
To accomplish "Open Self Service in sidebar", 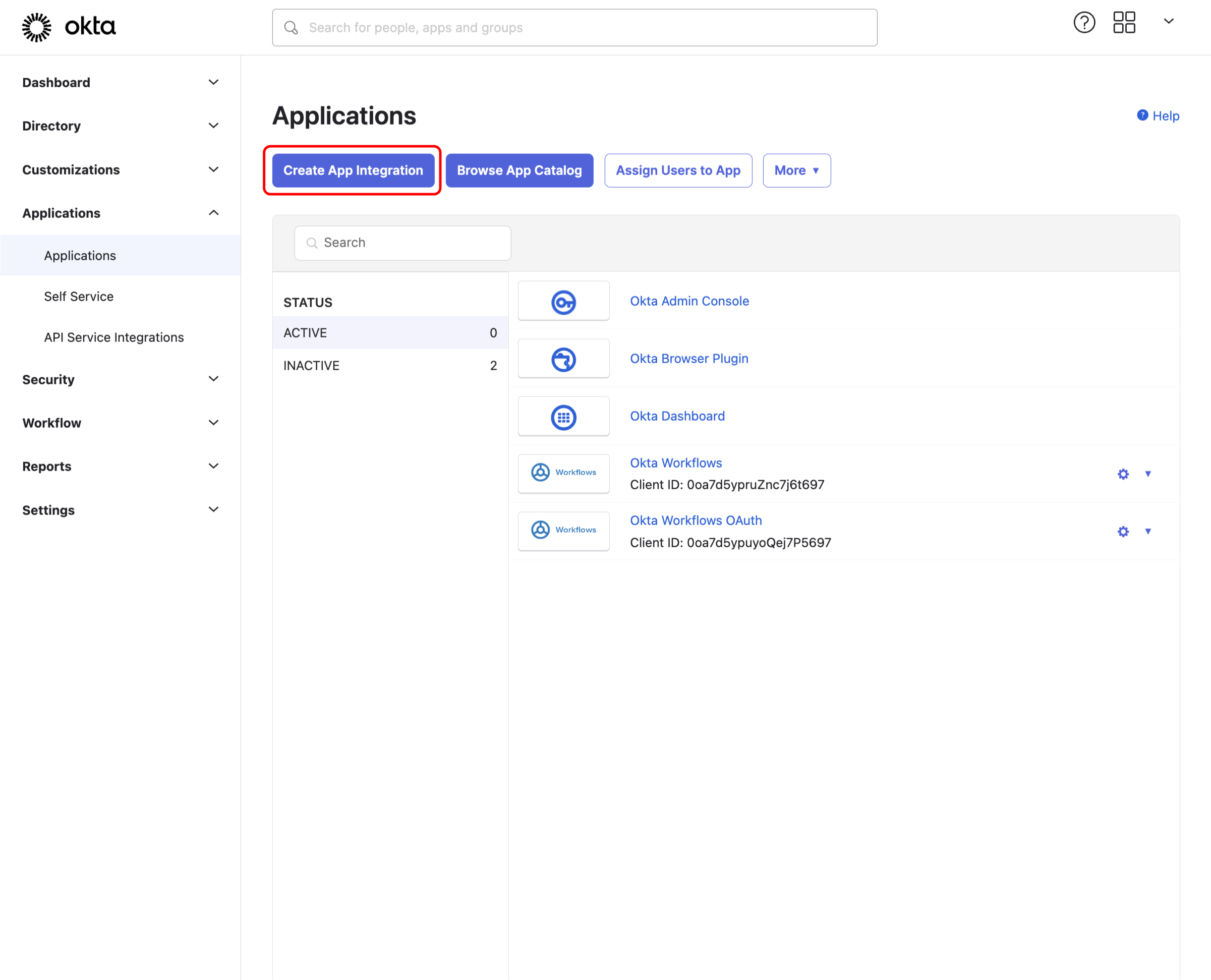I will [79, 297].
